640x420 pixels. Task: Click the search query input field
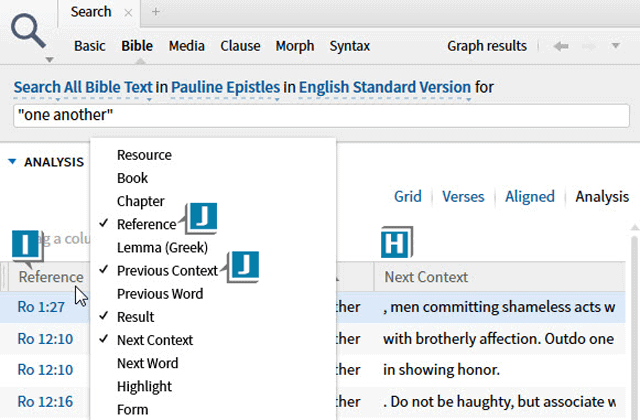coord(320,115)
